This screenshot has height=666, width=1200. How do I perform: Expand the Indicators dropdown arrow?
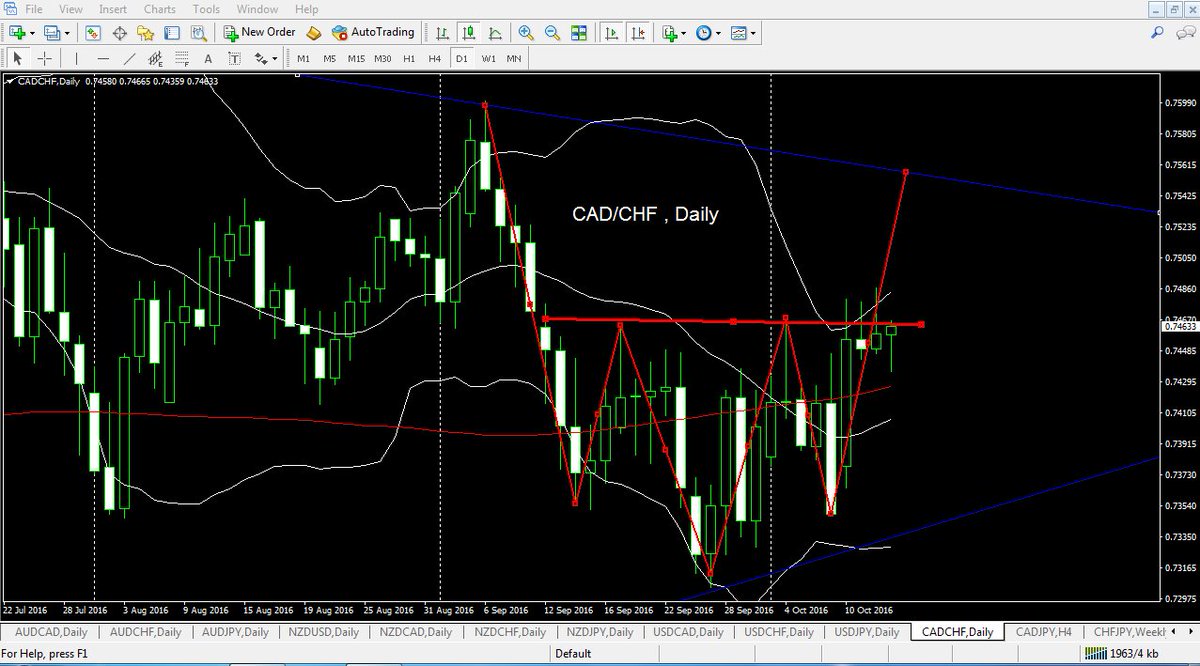pos(684,34)
